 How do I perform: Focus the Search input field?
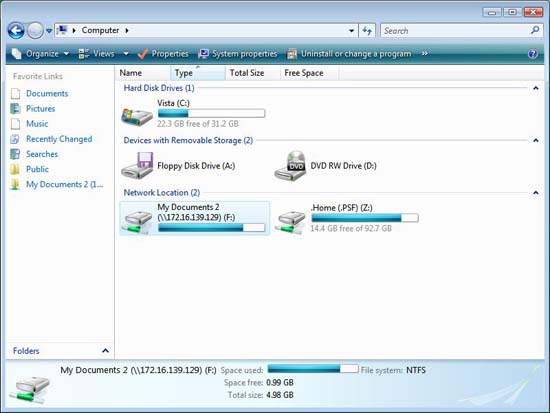click(x=455, y=31)
